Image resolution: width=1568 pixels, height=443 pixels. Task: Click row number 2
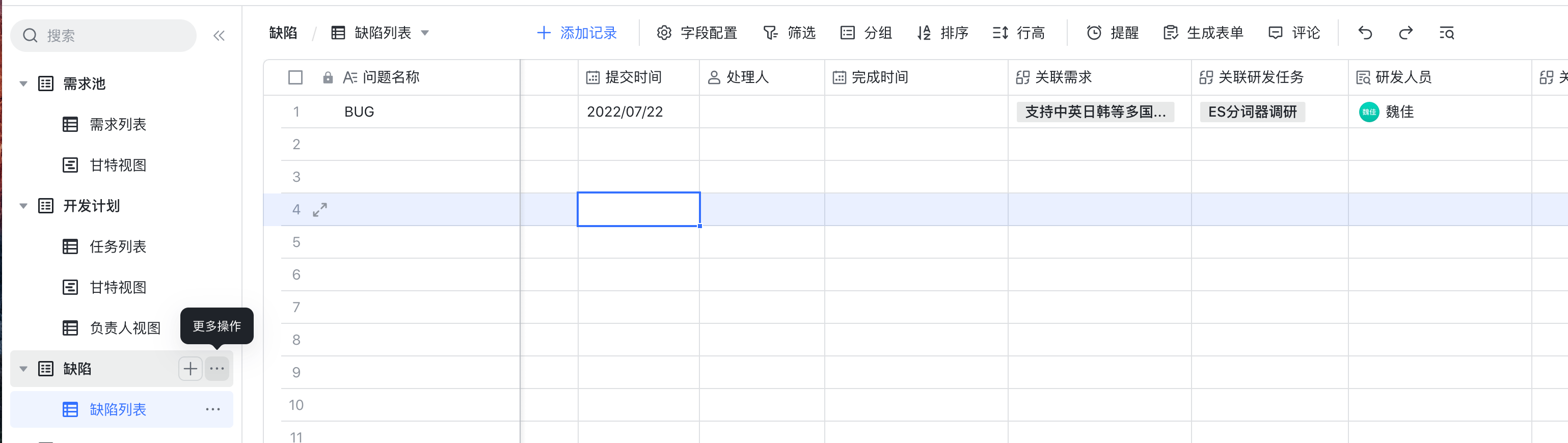(x=296, y=145)
